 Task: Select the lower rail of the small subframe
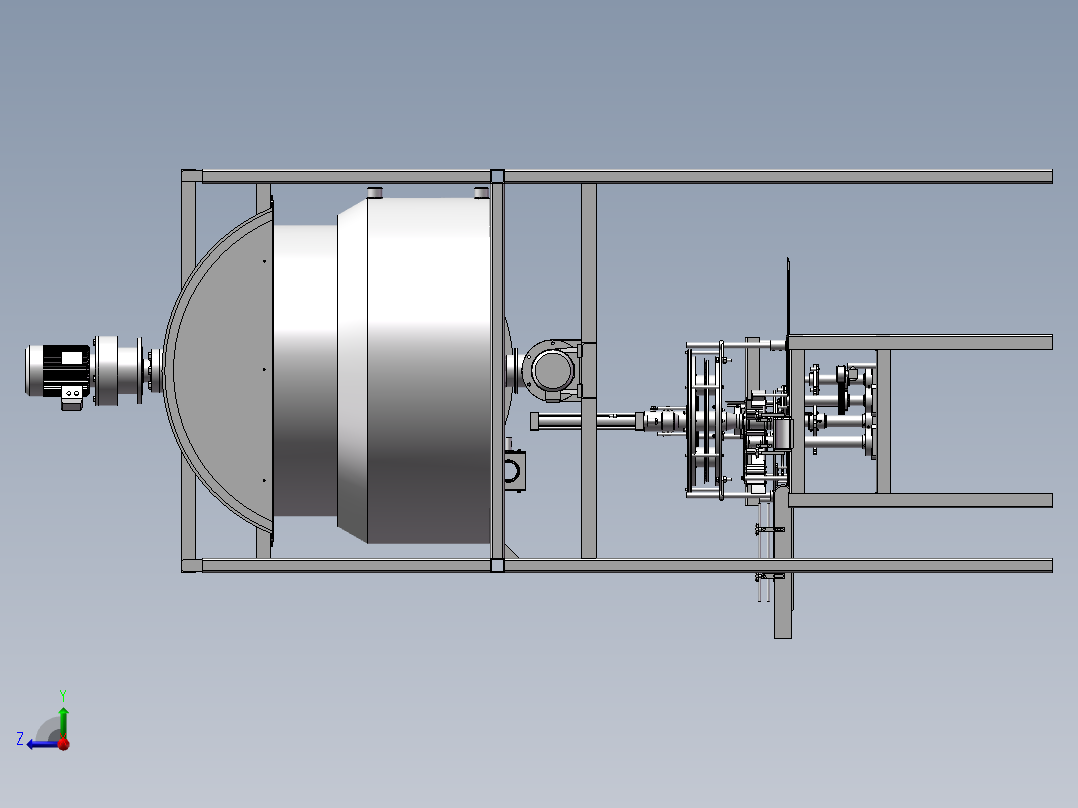pos(920,500)
